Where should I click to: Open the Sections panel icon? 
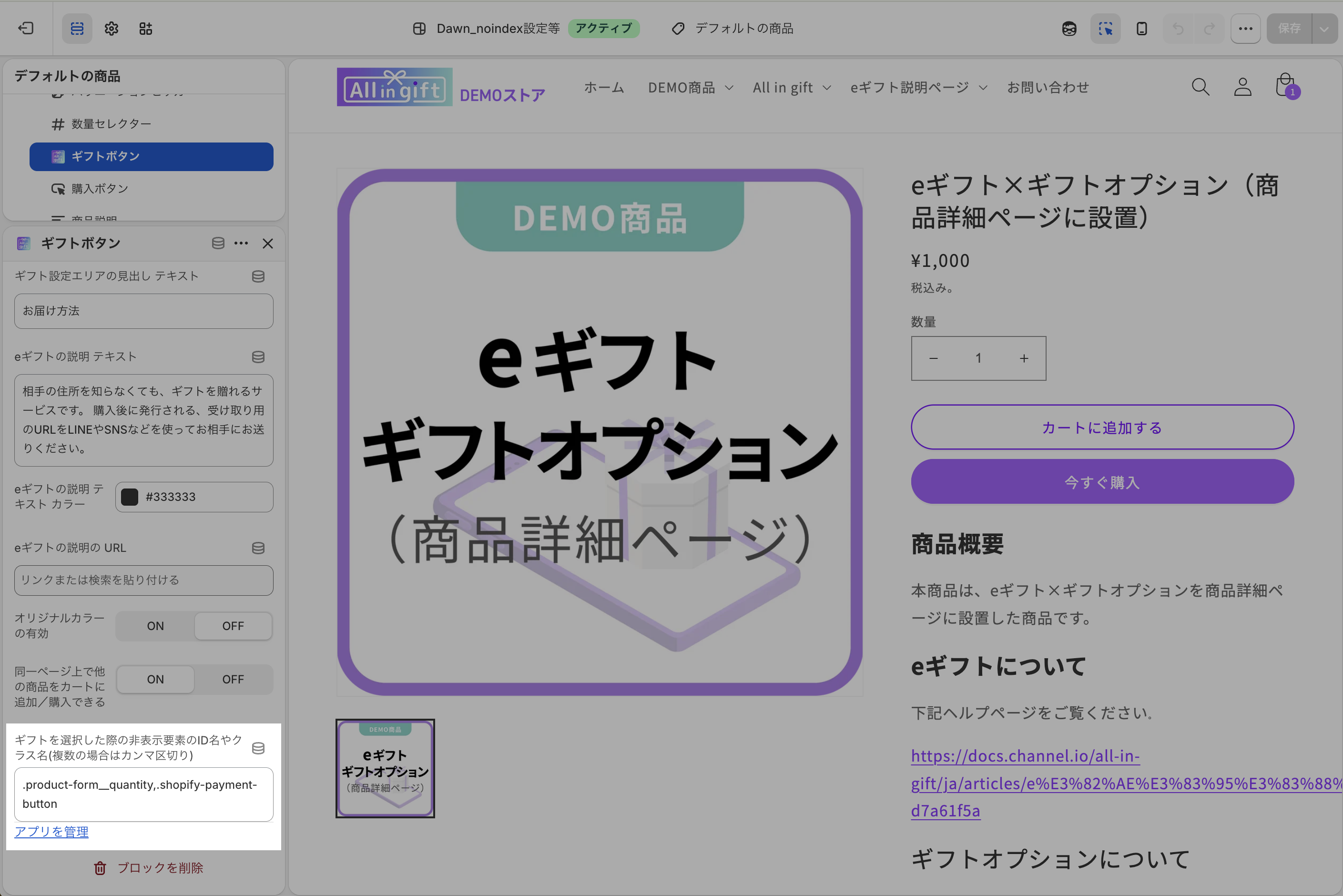77,29
